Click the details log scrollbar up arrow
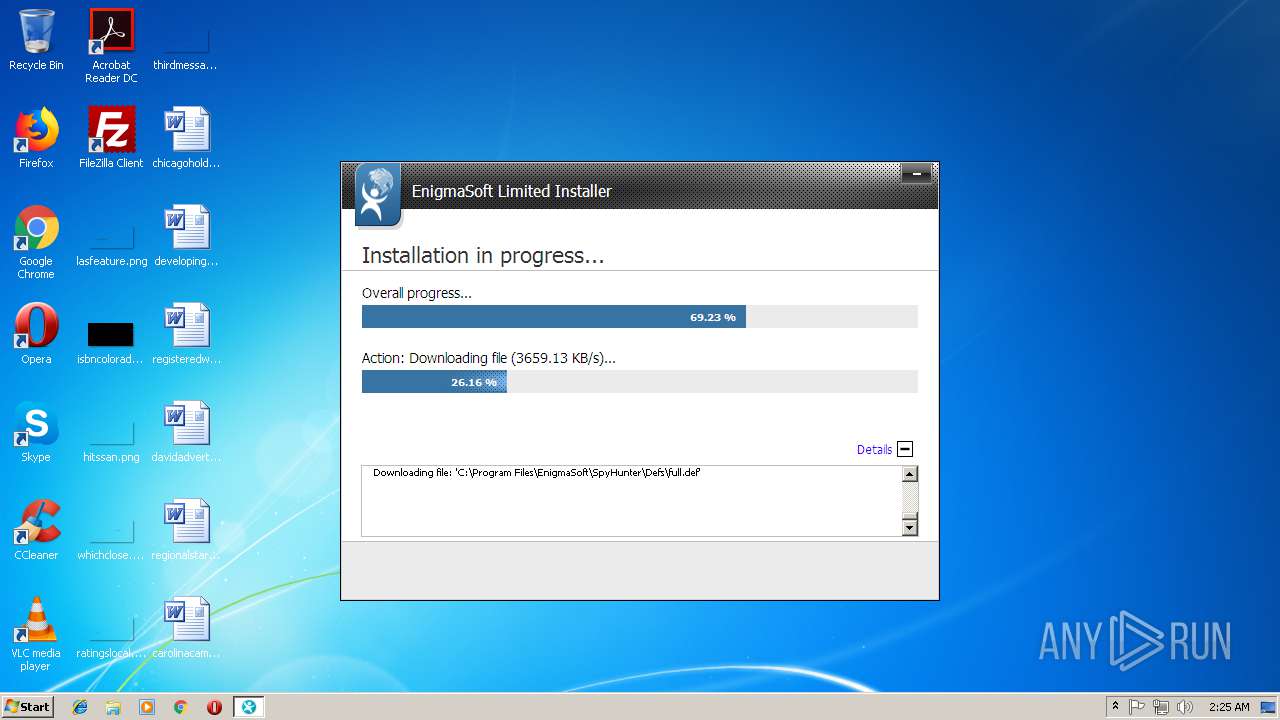Image resolution: width=1280 pixels, height=720 pixels. click(909, 475)
